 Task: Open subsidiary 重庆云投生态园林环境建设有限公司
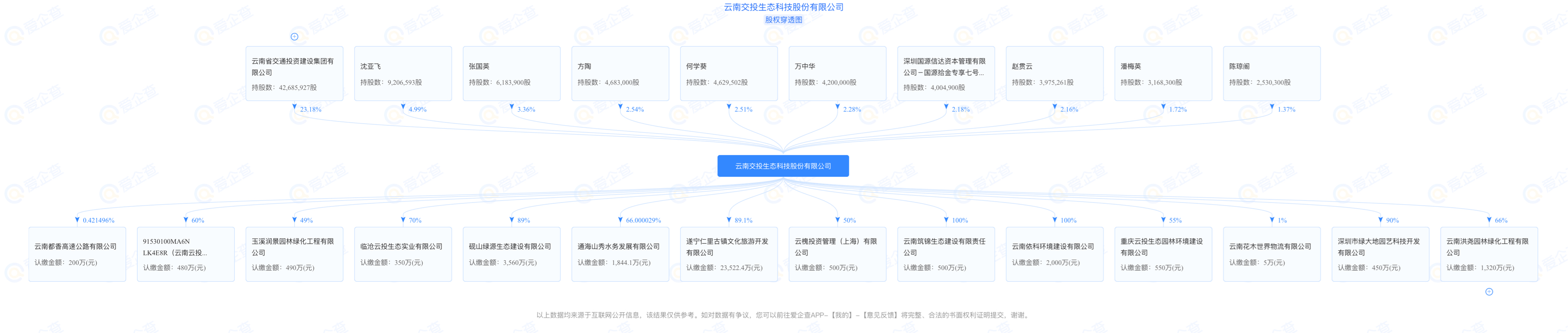tap(1164, 255)
